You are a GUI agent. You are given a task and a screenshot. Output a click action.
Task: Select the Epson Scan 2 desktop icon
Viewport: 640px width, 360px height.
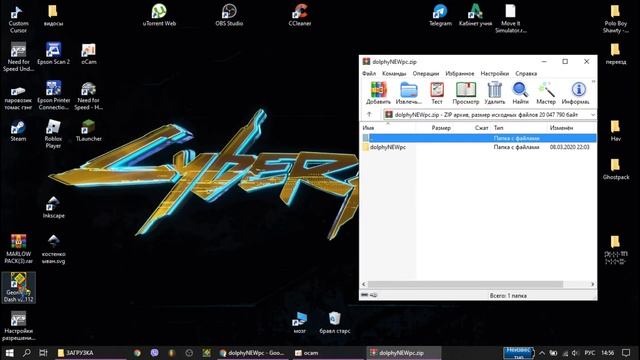(53, 54)
